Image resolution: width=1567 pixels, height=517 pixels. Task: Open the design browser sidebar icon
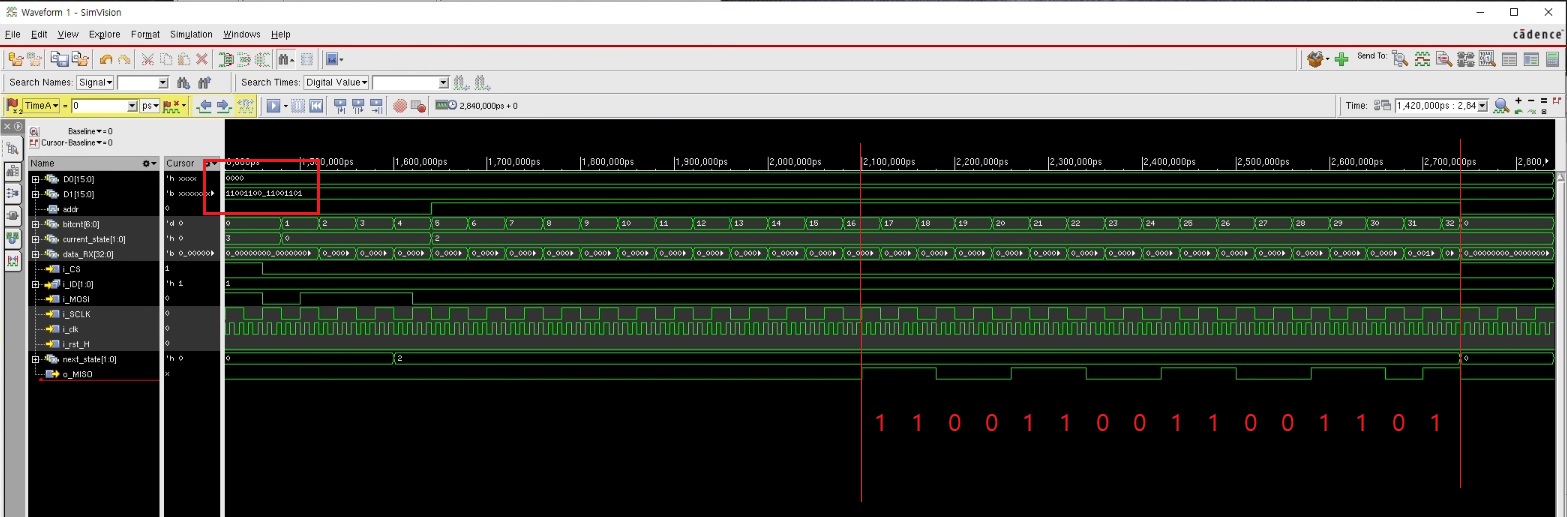coord(13,149)
